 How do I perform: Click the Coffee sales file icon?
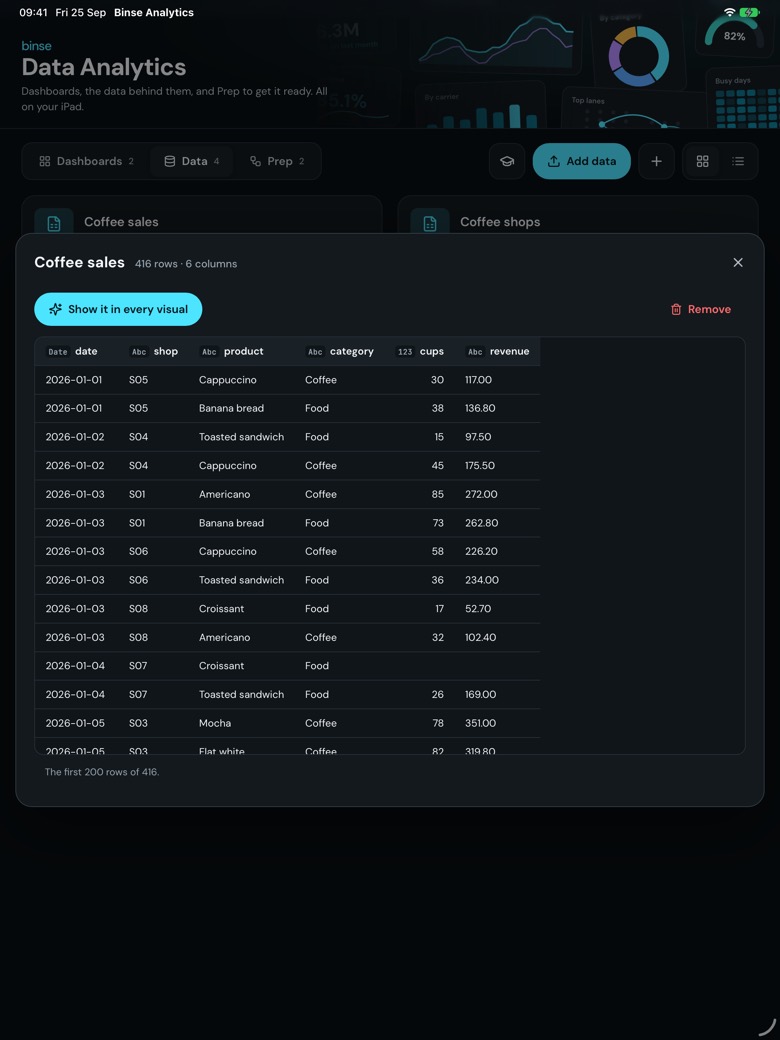(54, 222)
